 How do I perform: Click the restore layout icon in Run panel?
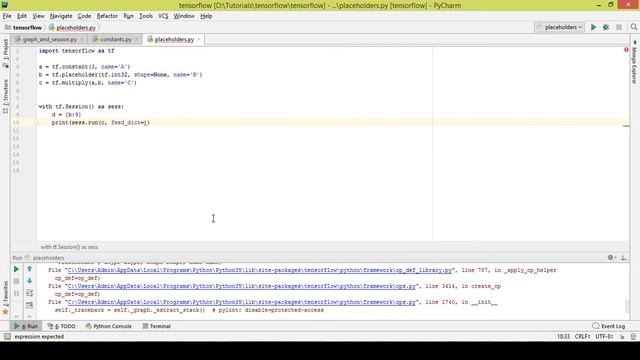click(29, 305)
